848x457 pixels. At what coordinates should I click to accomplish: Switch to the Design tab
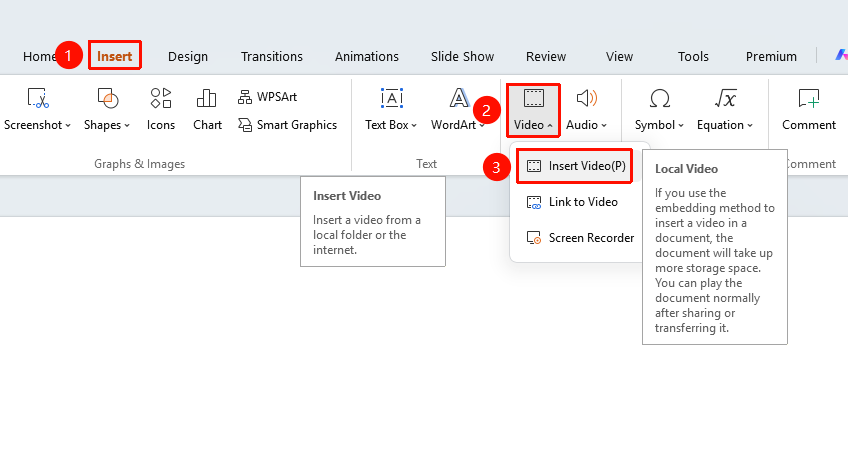[x=188, y=56]
